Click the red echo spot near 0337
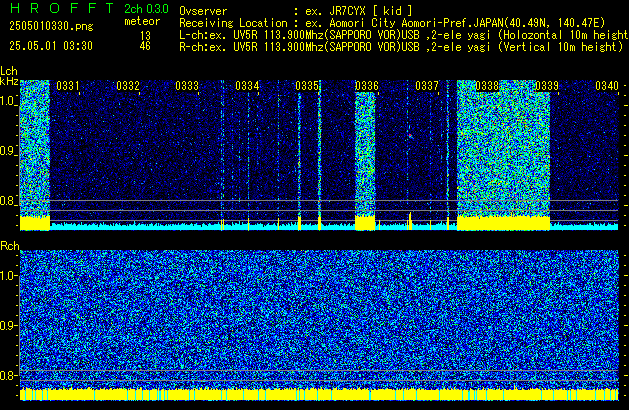Viewport: 629px width, 410px height. (x=410, y=136)
